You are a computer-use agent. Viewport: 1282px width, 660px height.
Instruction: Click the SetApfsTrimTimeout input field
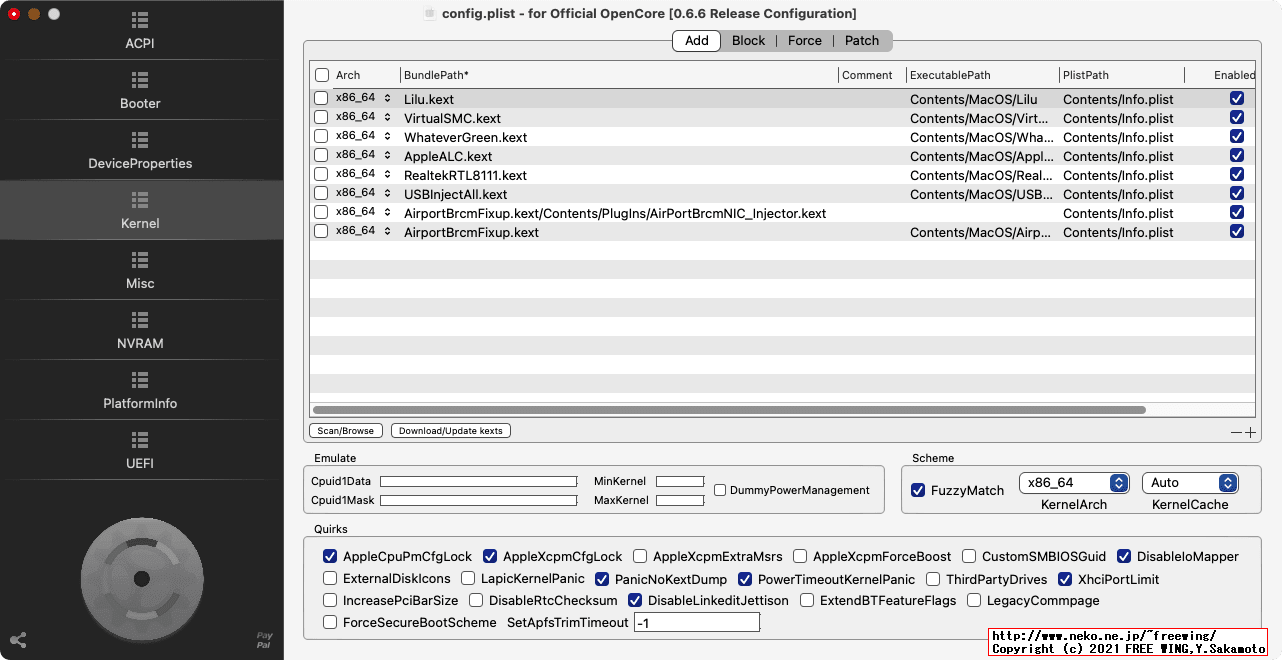click(697, 622)
